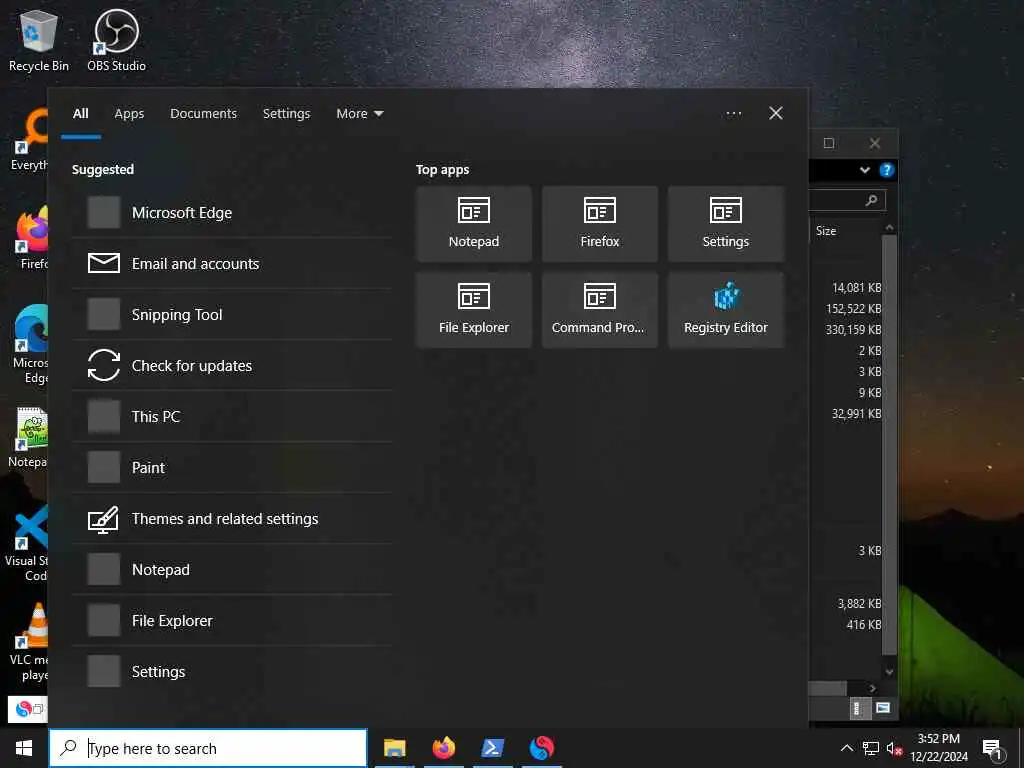Open Microsoft Edge from the Suggested list
Screen dimensions: 1024x768
(x=232, y=213)
